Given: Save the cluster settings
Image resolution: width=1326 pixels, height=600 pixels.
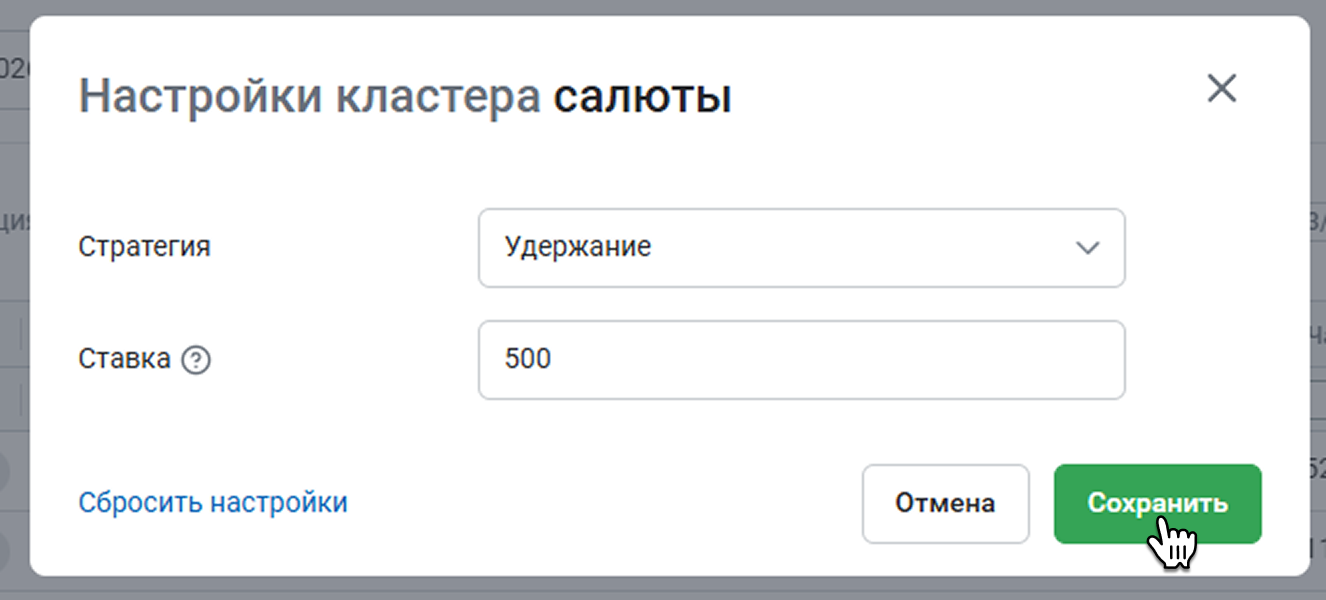Looking at the screenshot, I should (1157, 503).
